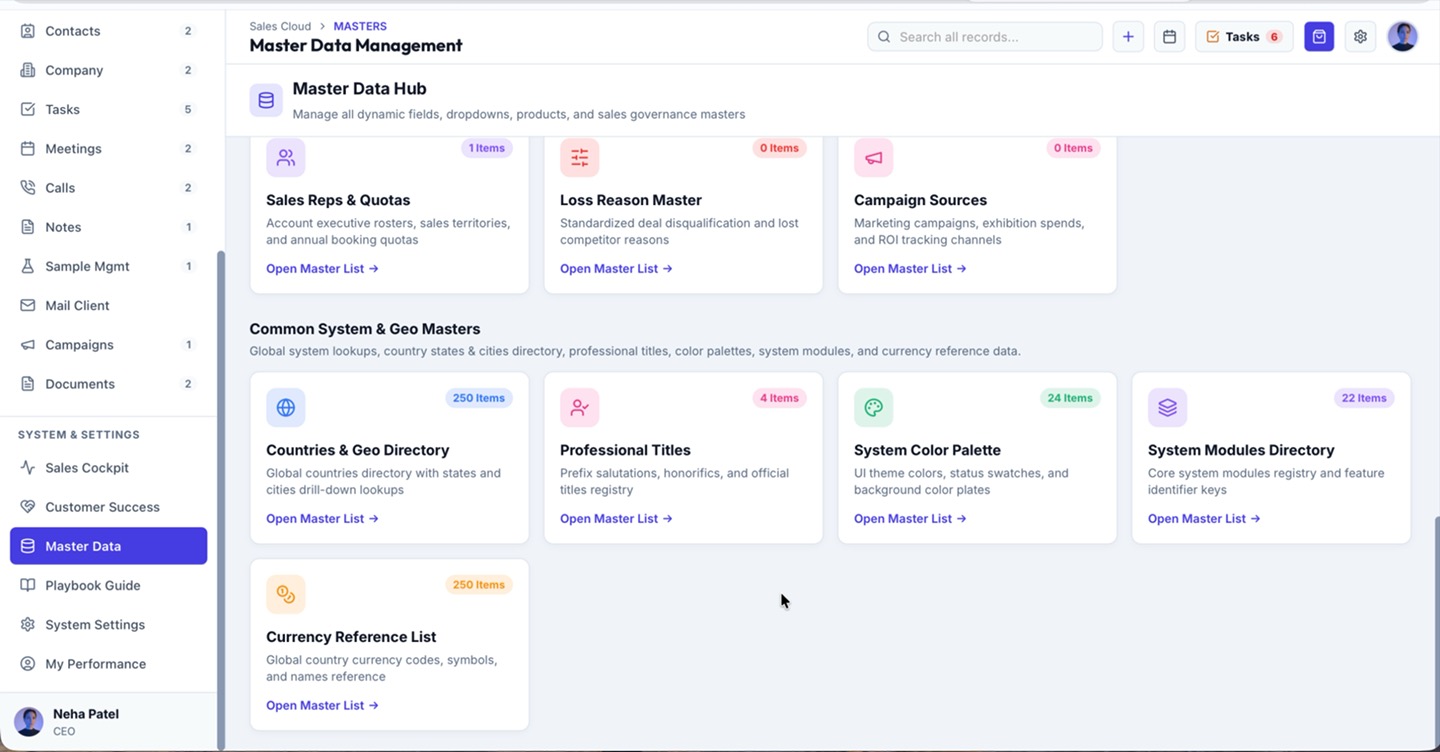1440x752 pixels.
Task: Click the System Modules Directory layers icon
Action: pos(1168,408)
